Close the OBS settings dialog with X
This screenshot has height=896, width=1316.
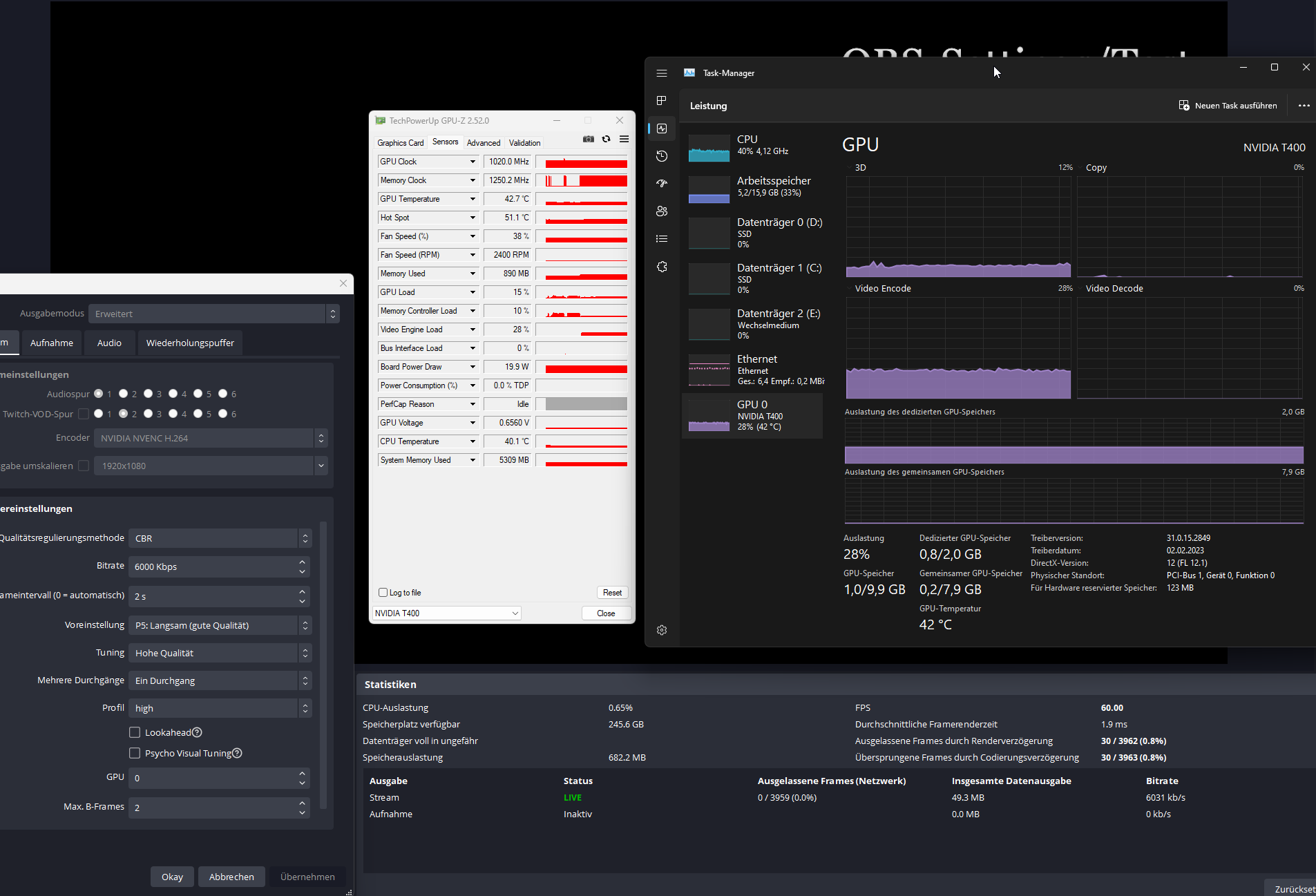pos(343,283)
